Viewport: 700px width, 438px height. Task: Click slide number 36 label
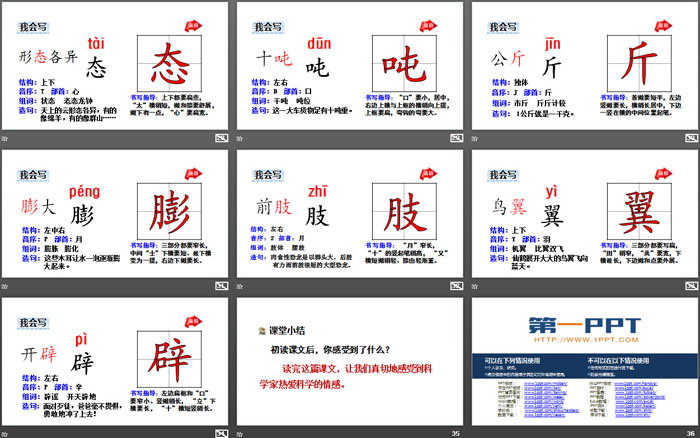tap(691, 434)
